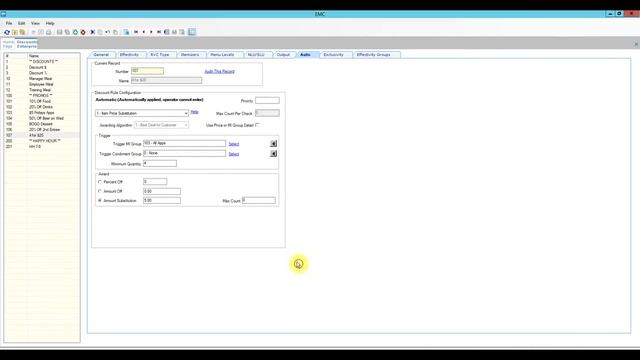Go to last record navigation icon
Screen dimensions: 640x360
point(159,32)
